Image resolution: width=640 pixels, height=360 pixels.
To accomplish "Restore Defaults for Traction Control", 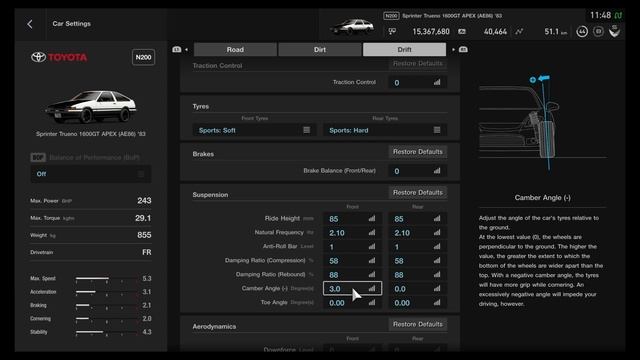I will click(418, 63).
